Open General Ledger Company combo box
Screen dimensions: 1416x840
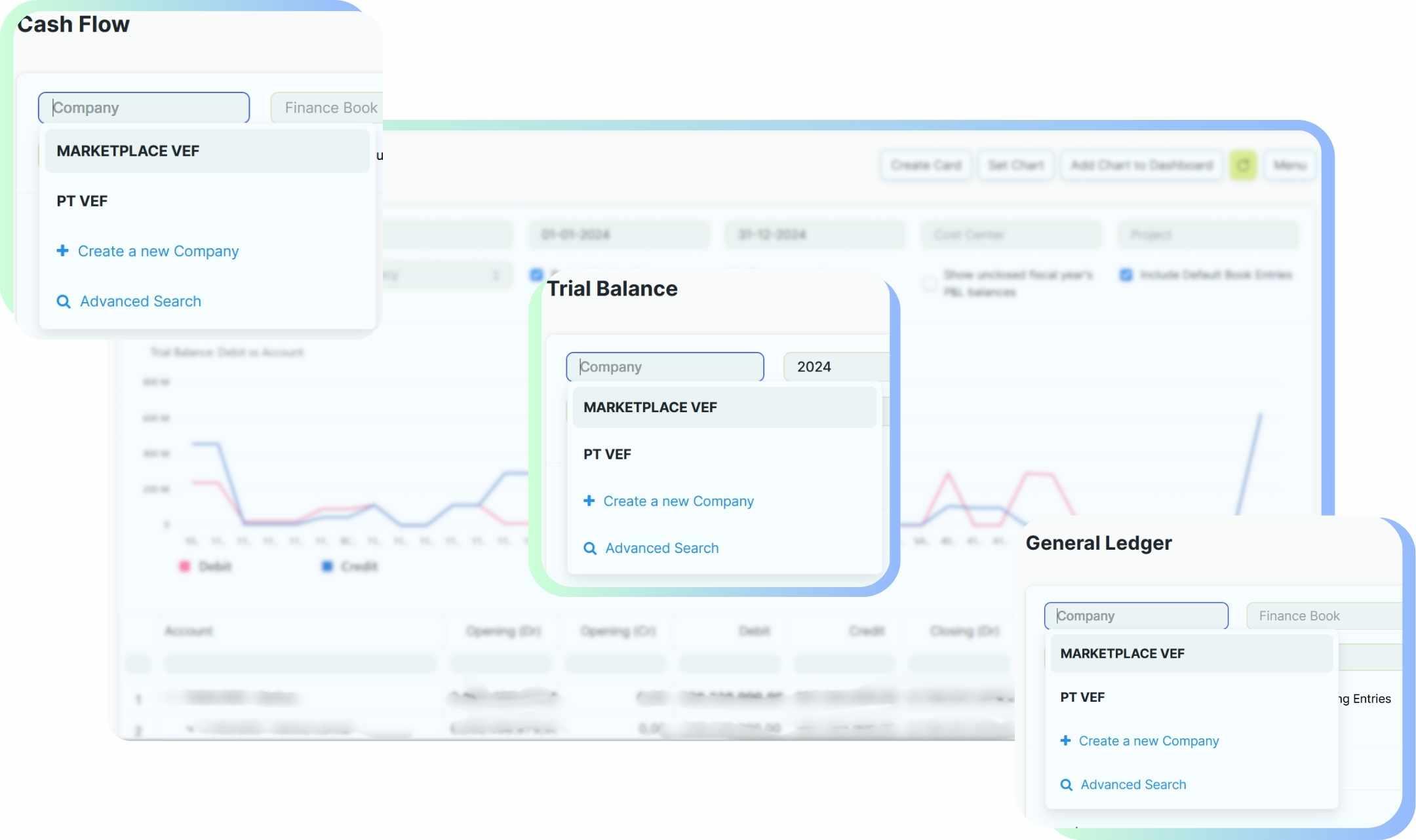(x=1135, y=616)
